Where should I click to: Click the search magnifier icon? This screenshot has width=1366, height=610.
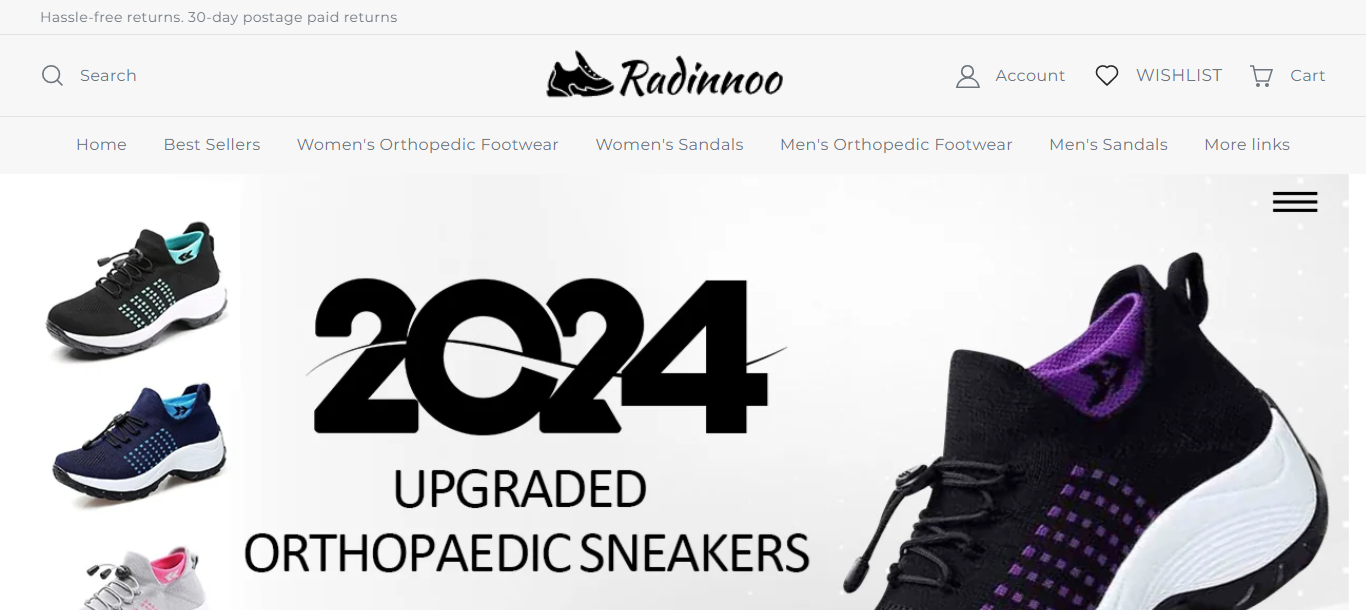[52, 76]
